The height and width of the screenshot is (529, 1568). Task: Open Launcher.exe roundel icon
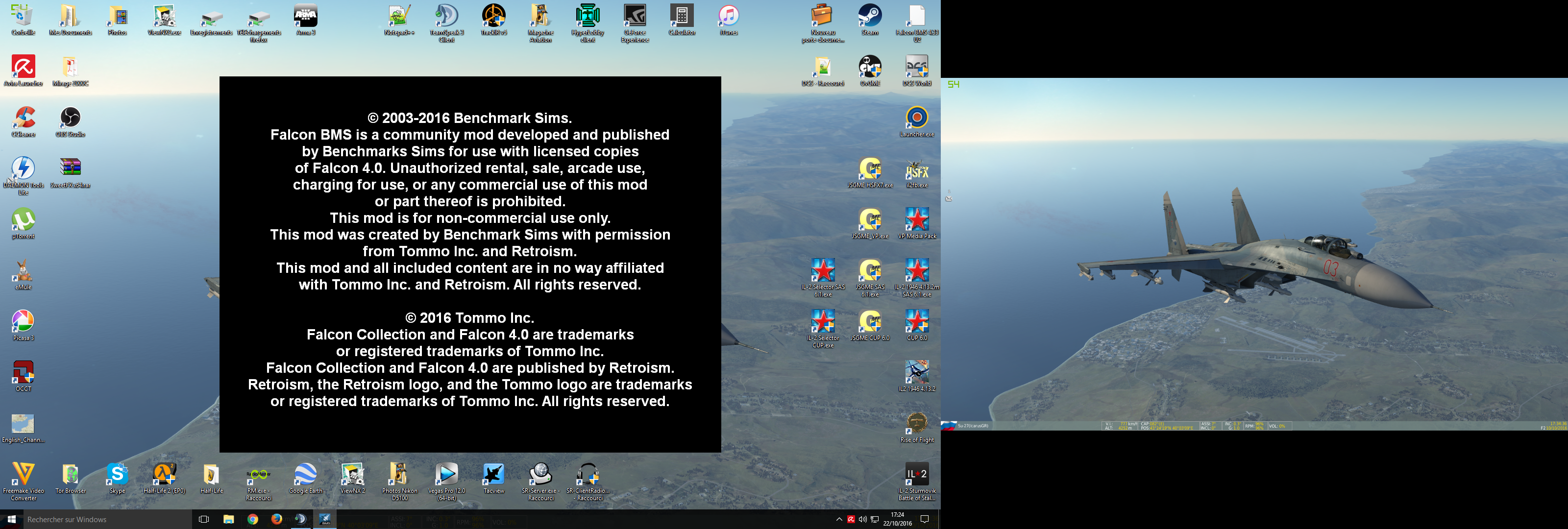click(917, 122)
